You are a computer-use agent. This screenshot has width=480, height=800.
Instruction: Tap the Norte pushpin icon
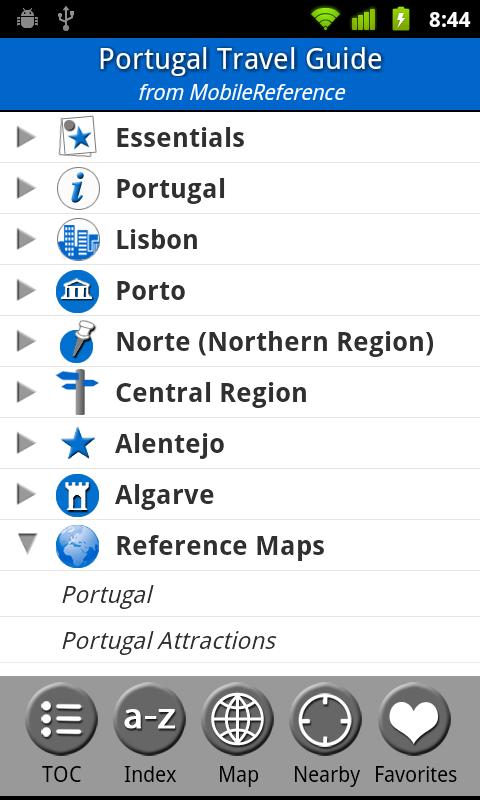[78, 341]
